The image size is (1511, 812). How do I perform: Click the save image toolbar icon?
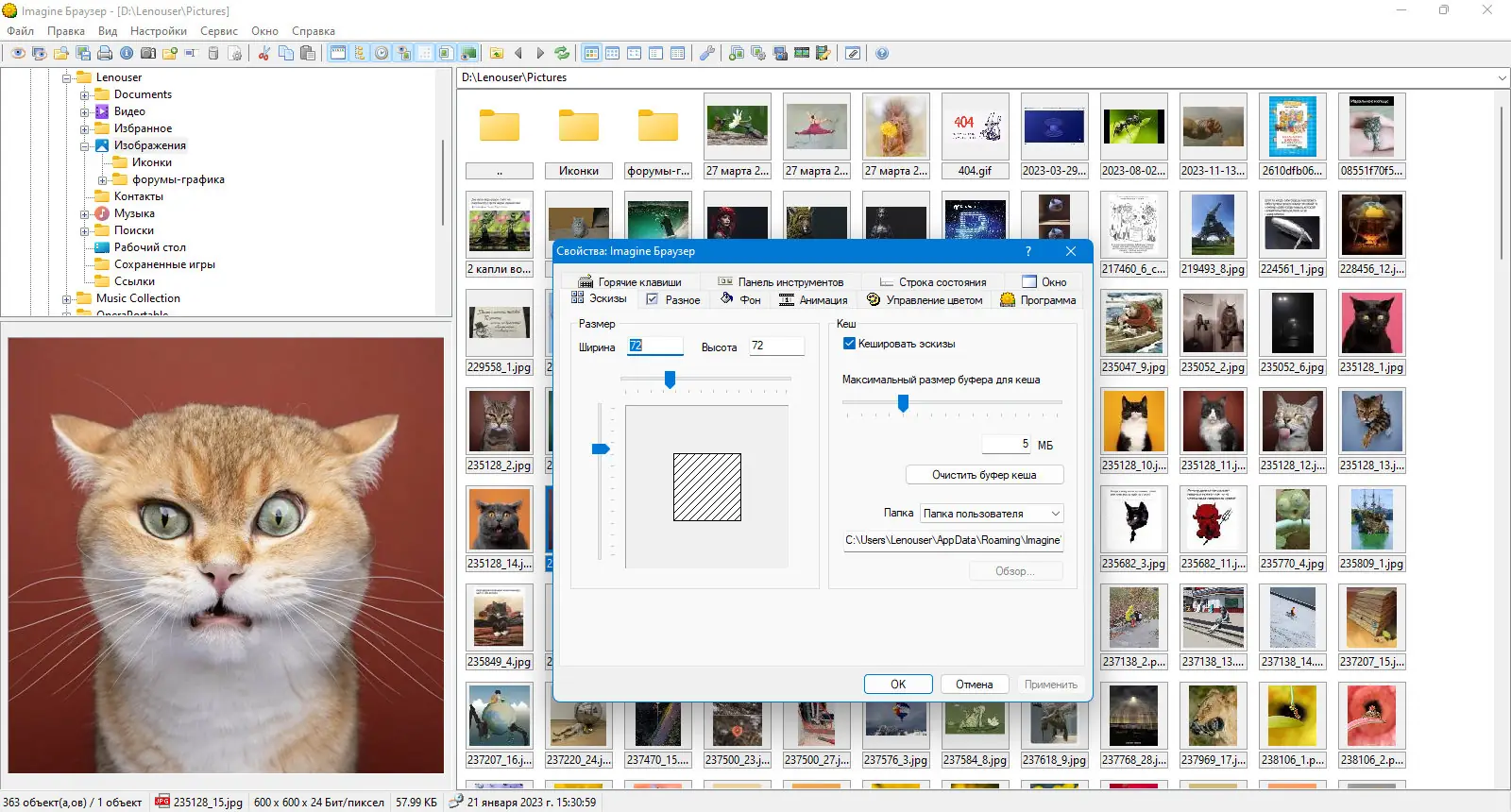[x=83, y=54]
